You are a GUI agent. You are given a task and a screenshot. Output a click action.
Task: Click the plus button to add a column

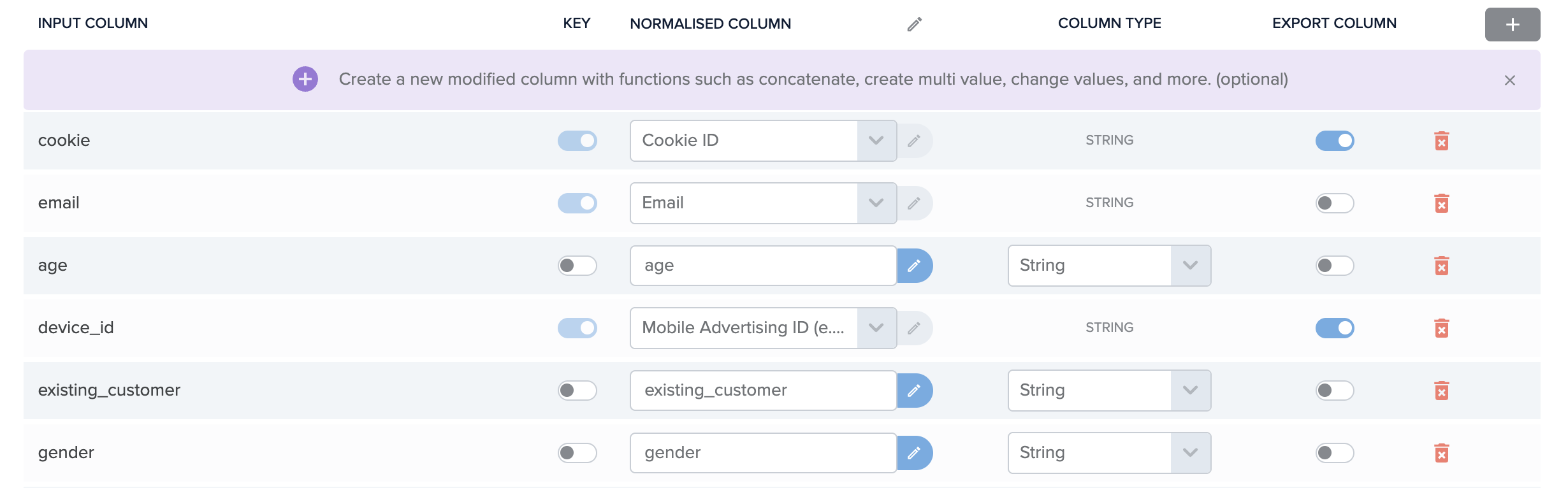pyautogui.click(x=1512, y=24)
